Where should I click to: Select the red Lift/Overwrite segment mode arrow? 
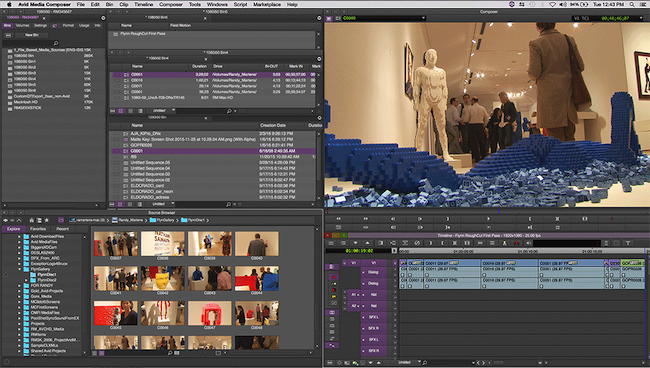tap(334, 277)
